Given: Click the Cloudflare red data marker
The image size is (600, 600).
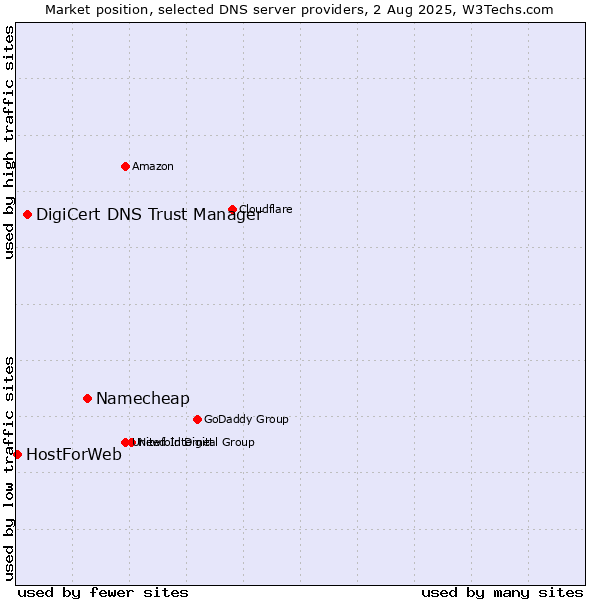Looking at the screenshot, I should click(232, 209).
